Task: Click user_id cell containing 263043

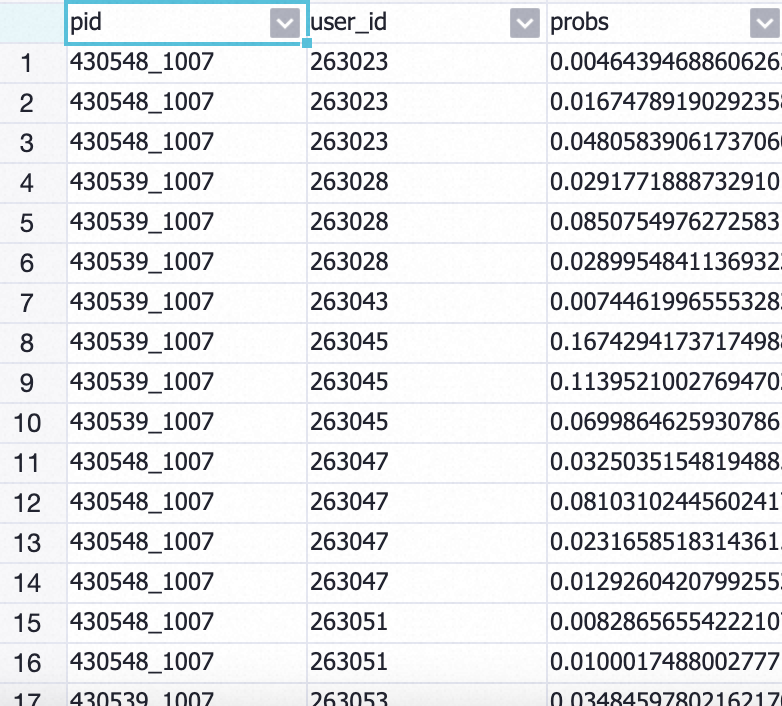Action: point(427,303)
